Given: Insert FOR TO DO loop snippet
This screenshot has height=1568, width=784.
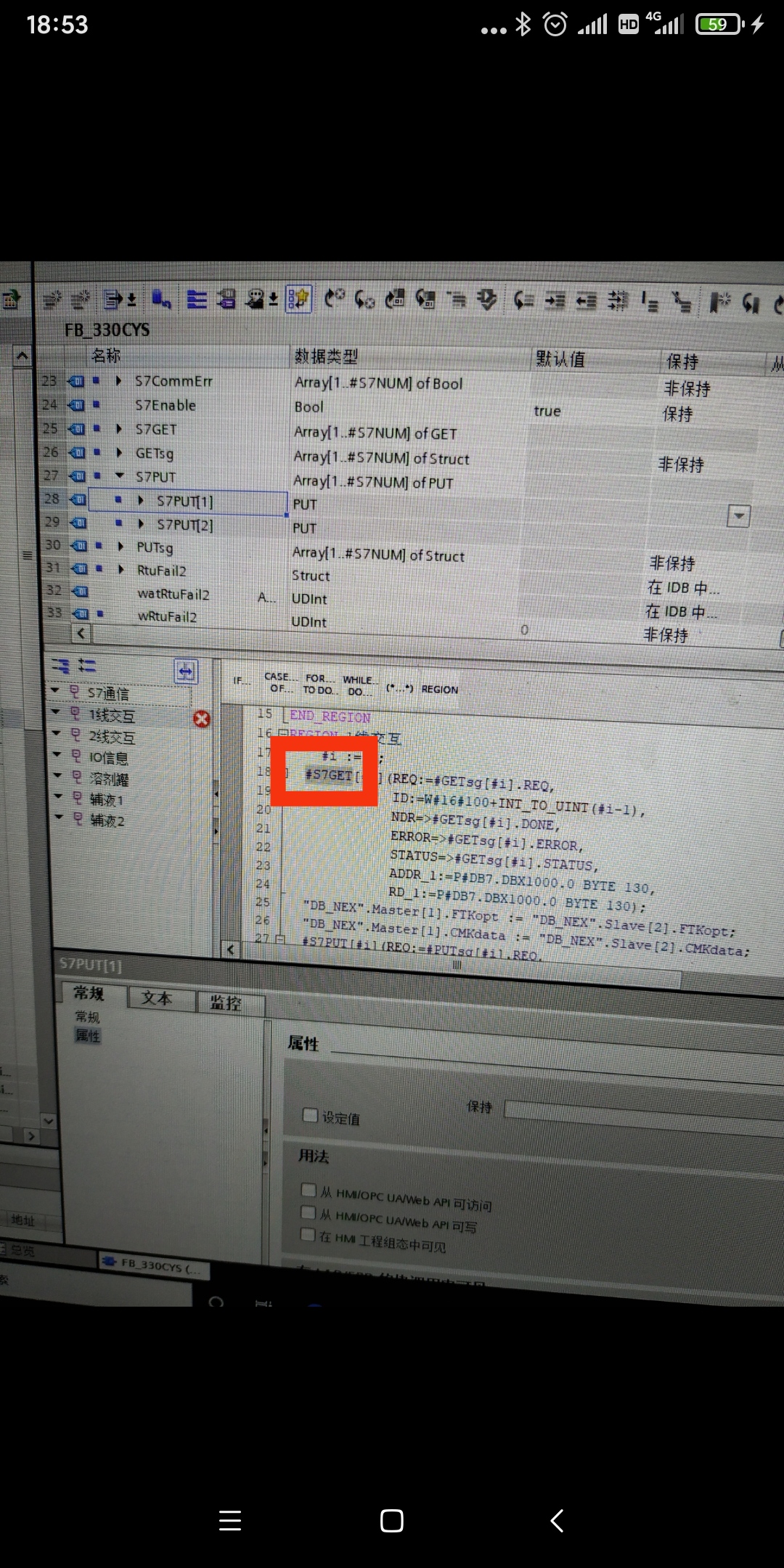Looking at the screenshot, I should pyautogui.click(x=317, y=684).
